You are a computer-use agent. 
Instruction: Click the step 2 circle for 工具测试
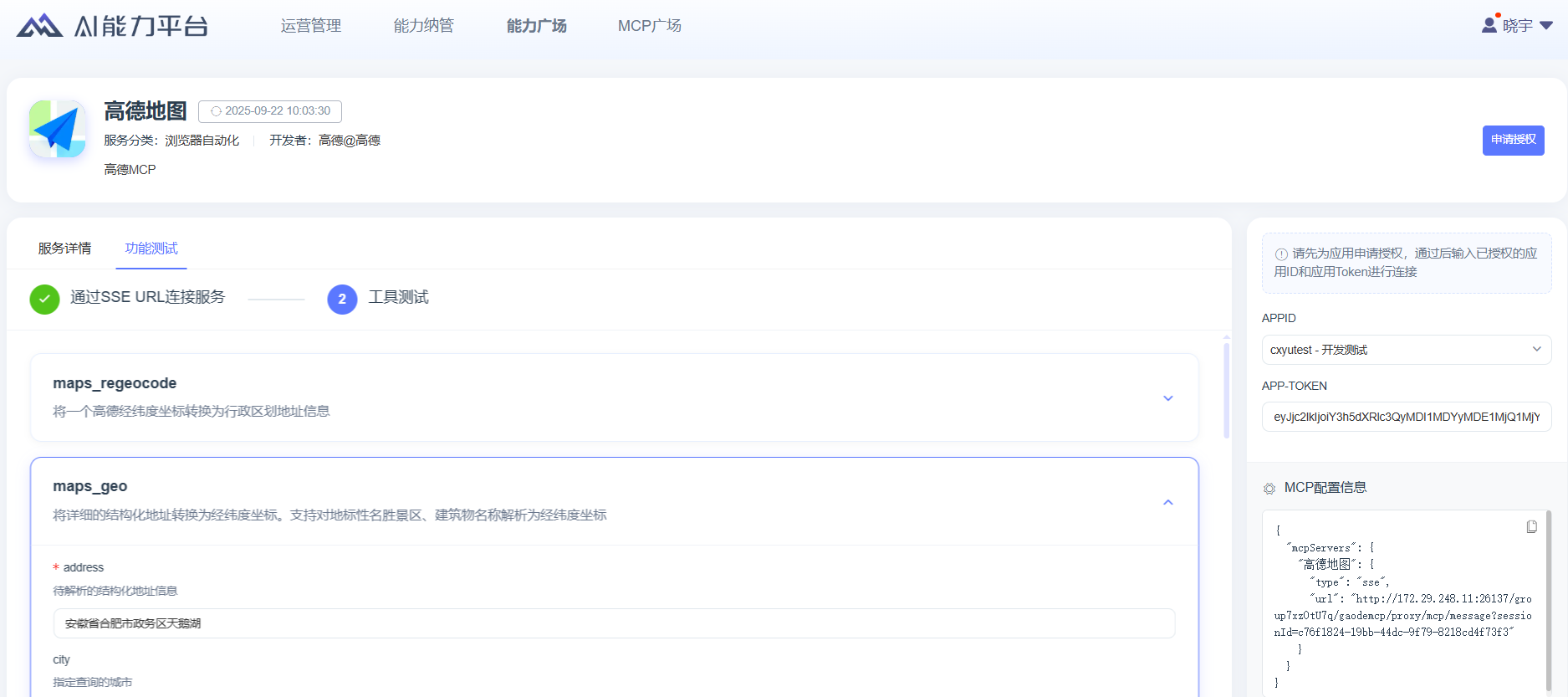coord(342,299)
